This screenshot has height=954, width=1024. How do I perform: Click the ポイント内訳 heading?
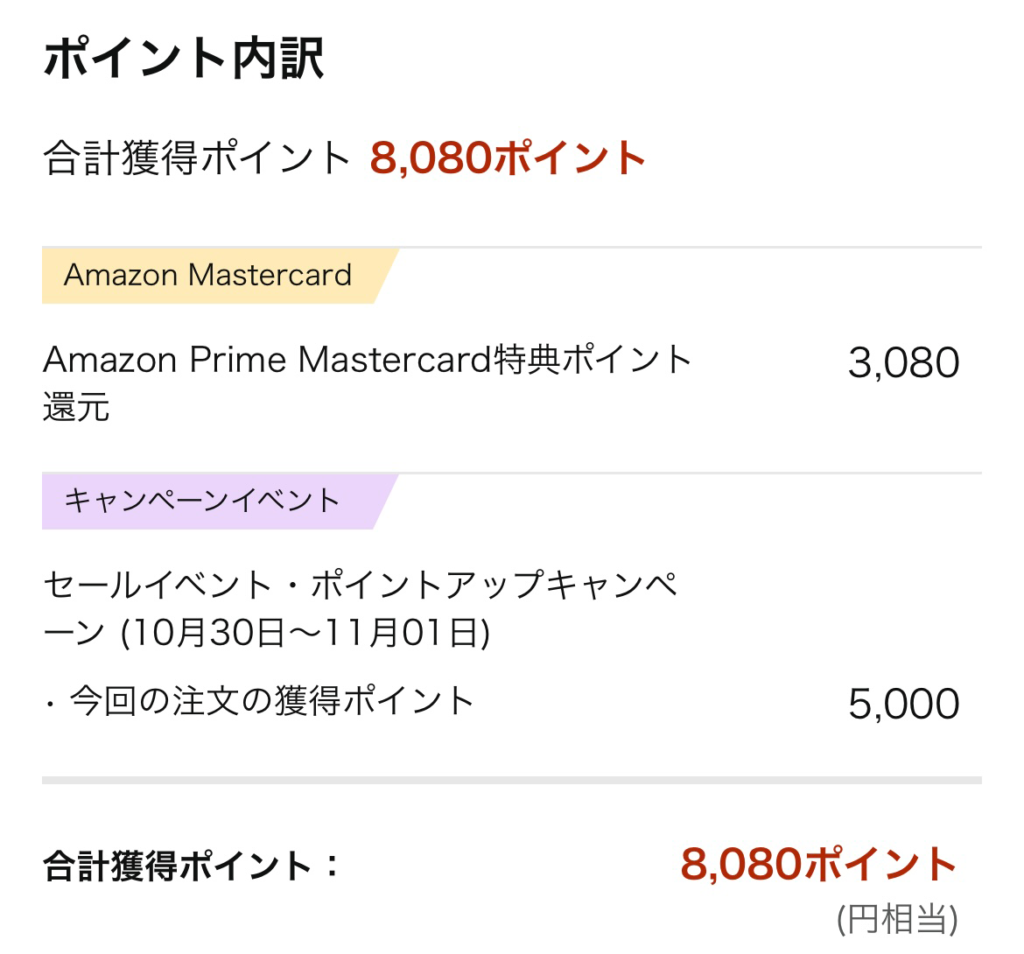[183, 59]
